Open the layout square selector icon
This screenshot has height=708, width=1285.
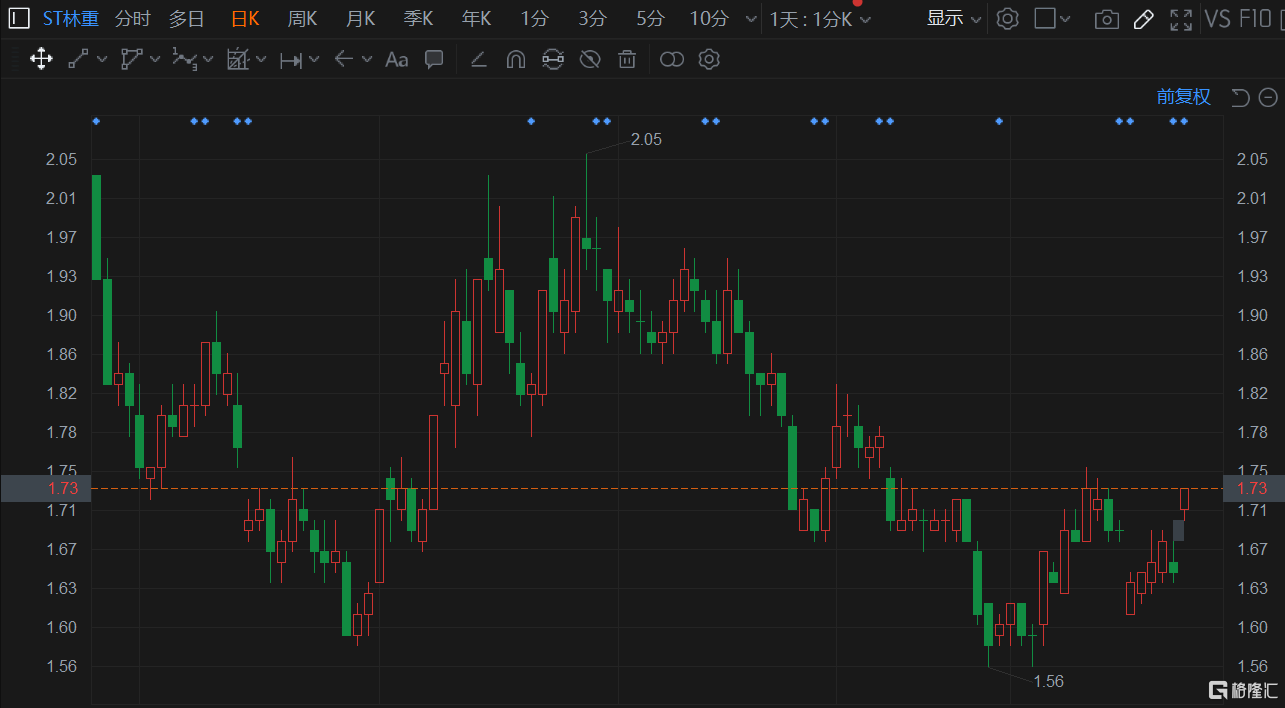[x=1045, y=18]
